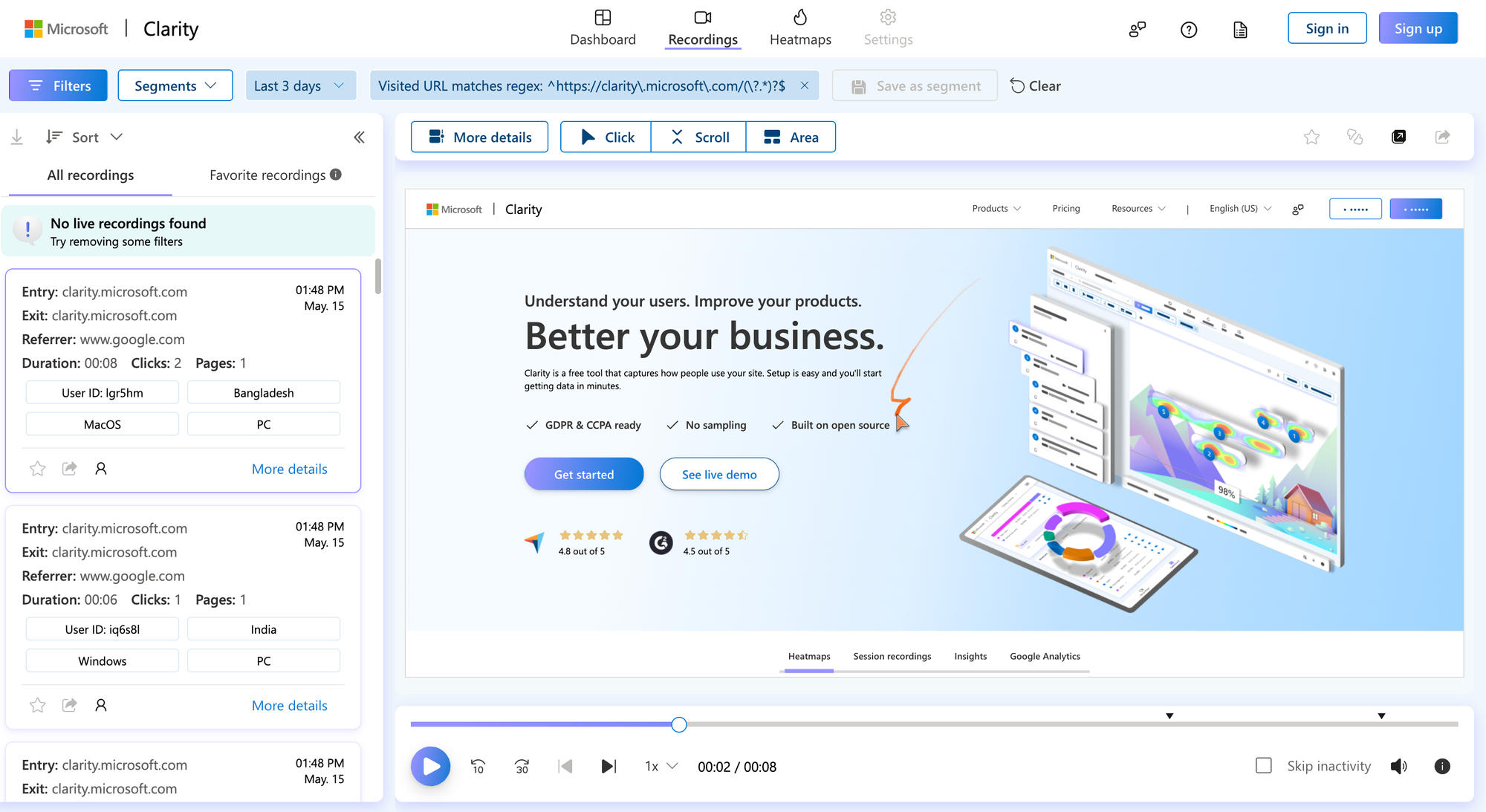Viewport: 1486px width, 812px height.
Task: Mute the recording volume
Action: click(x=1398, y=766)
